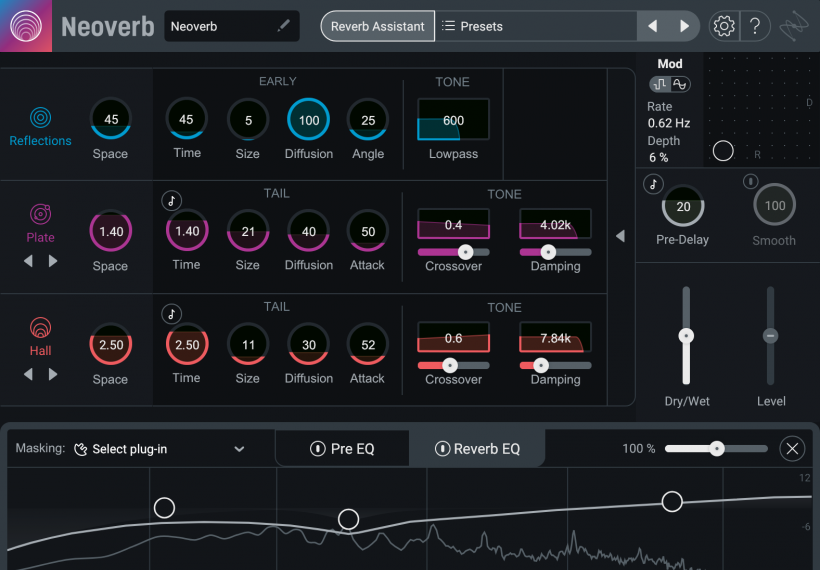Load the next preset
The width and height of the screenshot is (820, 570).
[x=684, y=26]
